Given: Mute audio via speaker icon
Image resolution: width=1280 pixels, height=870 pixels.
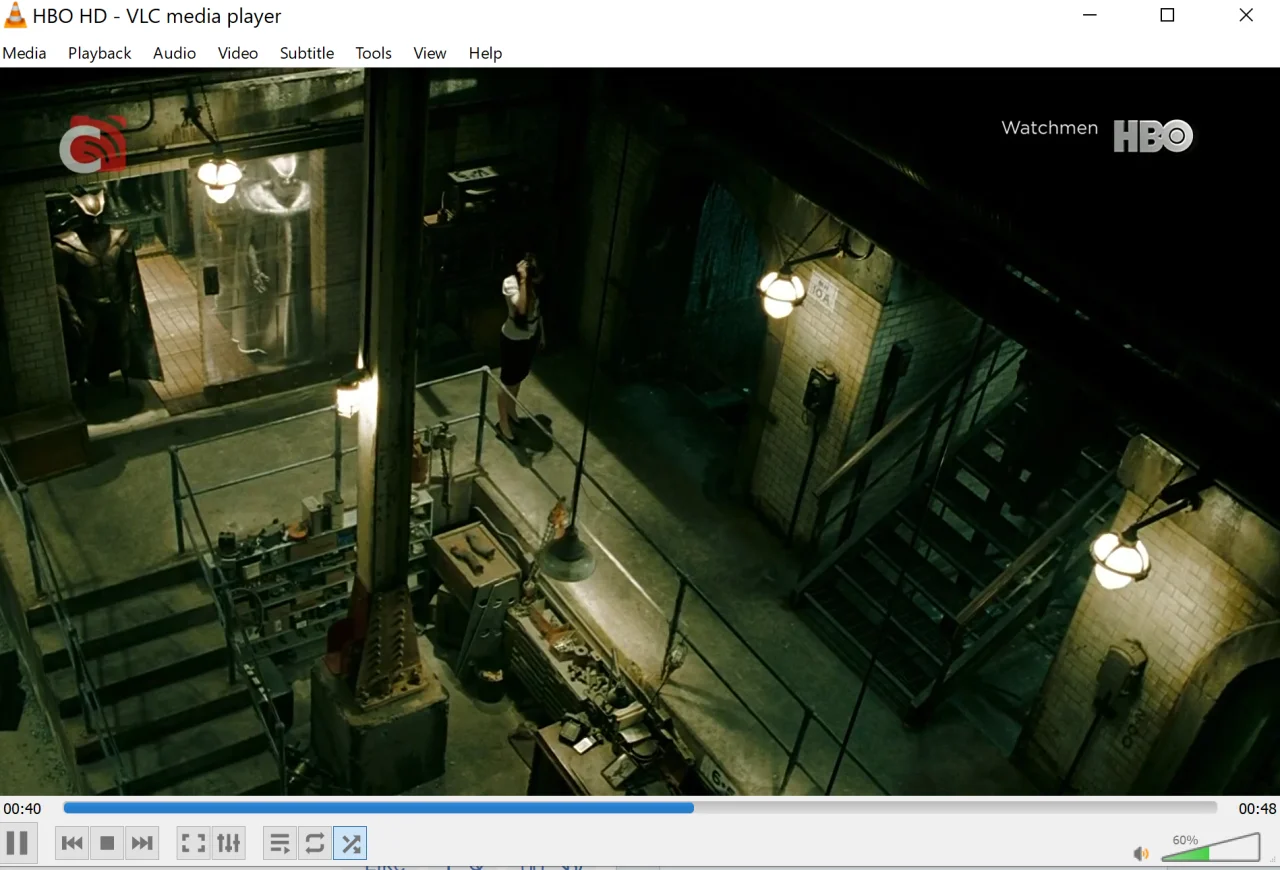Looking at the screenshot, I should point(1141,853).
